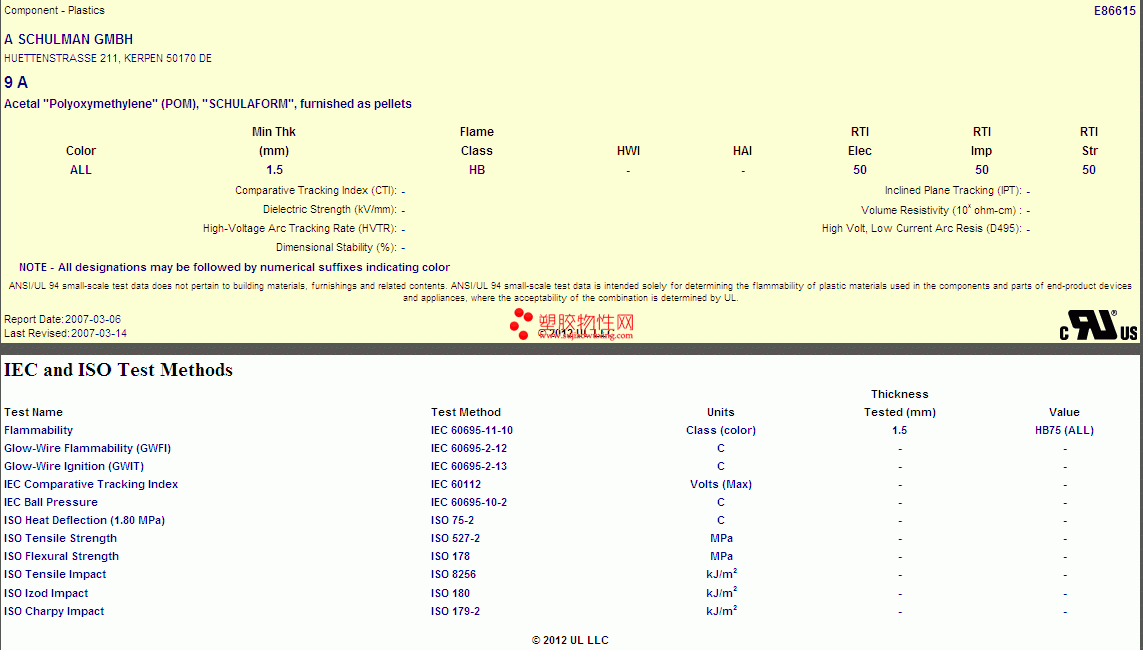This screenshot has height=650, width=1143.
Task: Open the ISO Flexural Strength link
Action: (x=61, y=556)
